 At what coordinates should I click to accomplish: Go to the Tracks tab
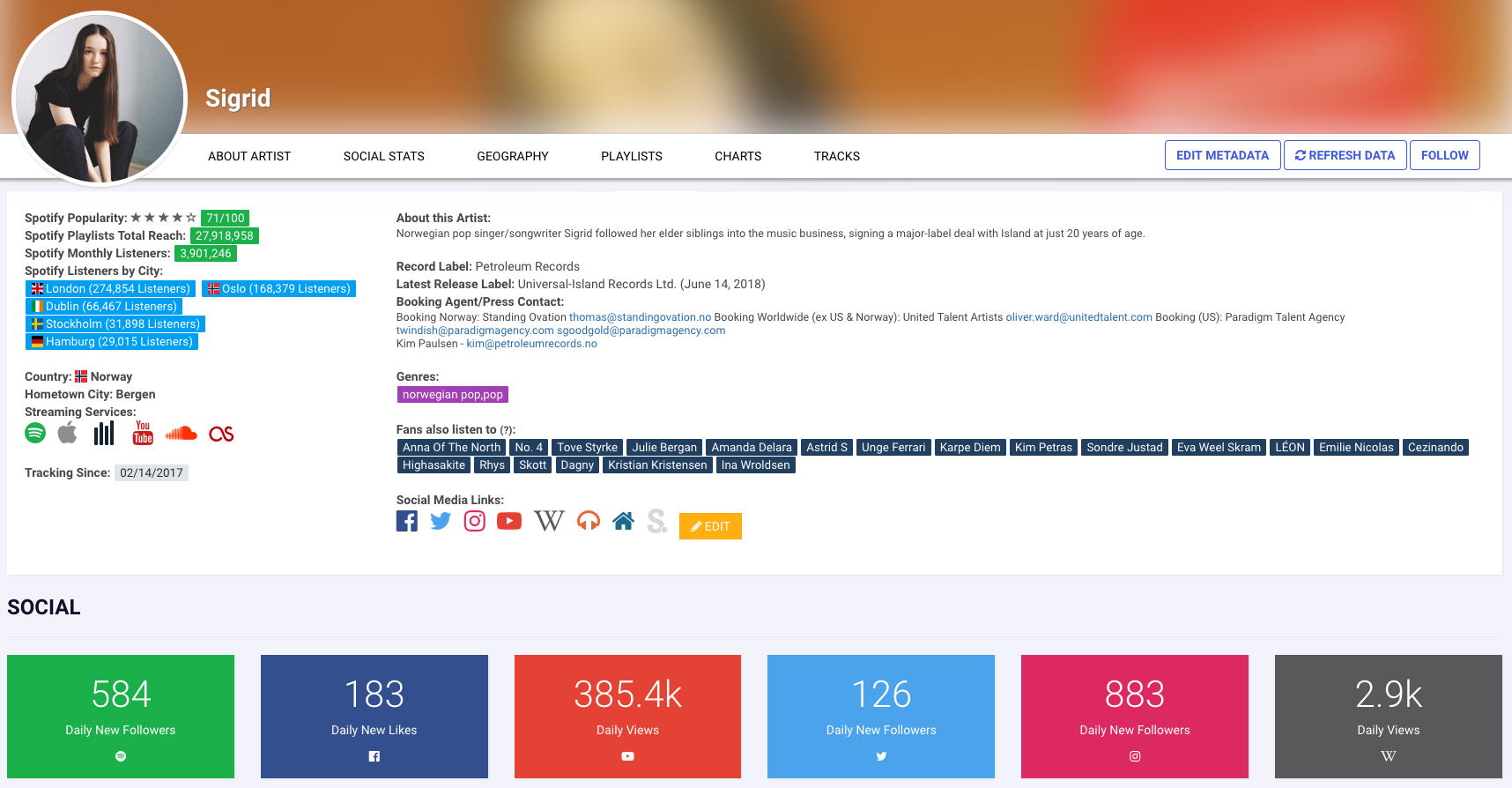(837, 156)
